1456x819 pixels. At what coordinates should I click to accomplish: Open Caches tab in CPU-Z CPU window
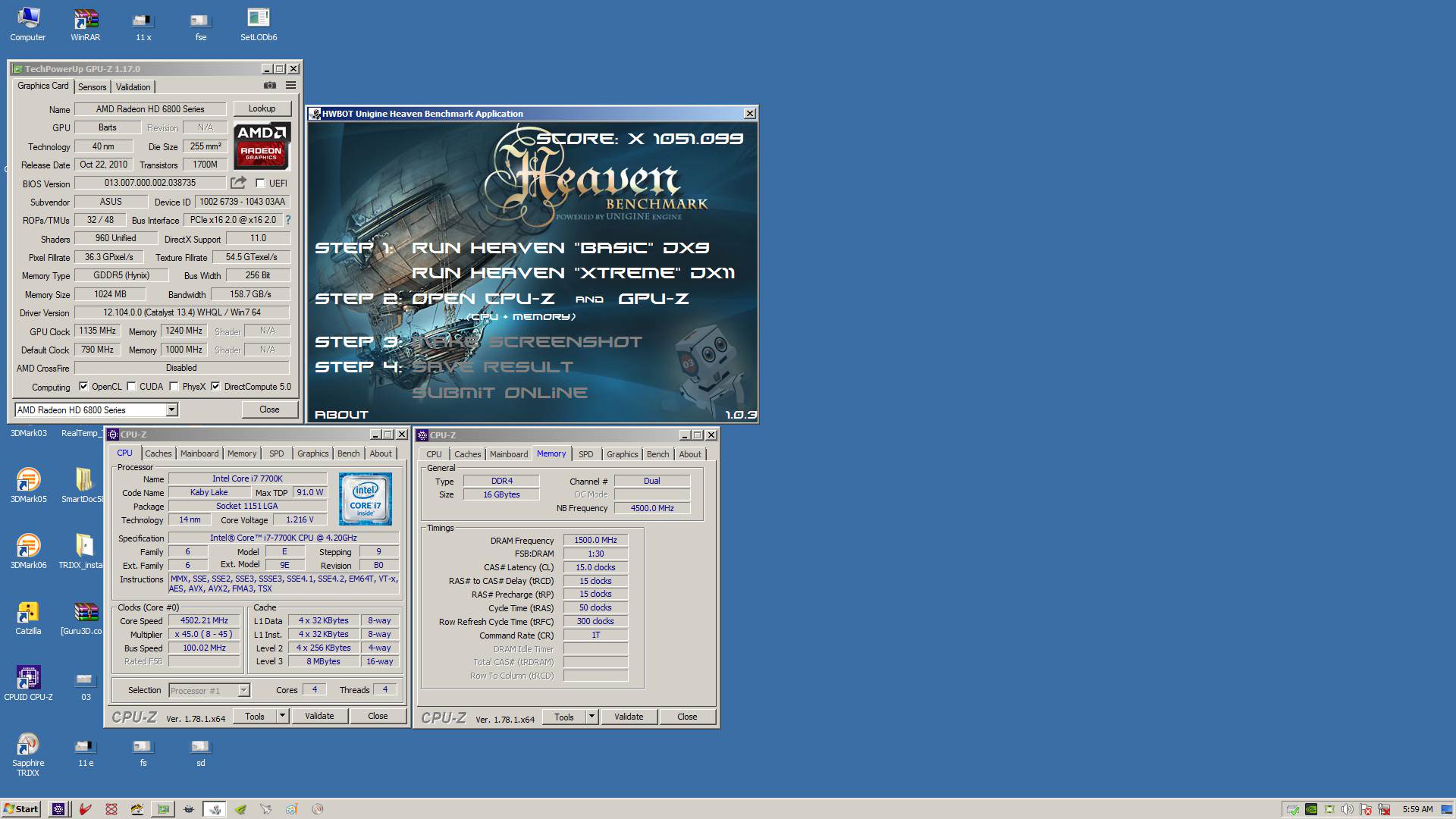pyautogui.click(x=158, y=453)
